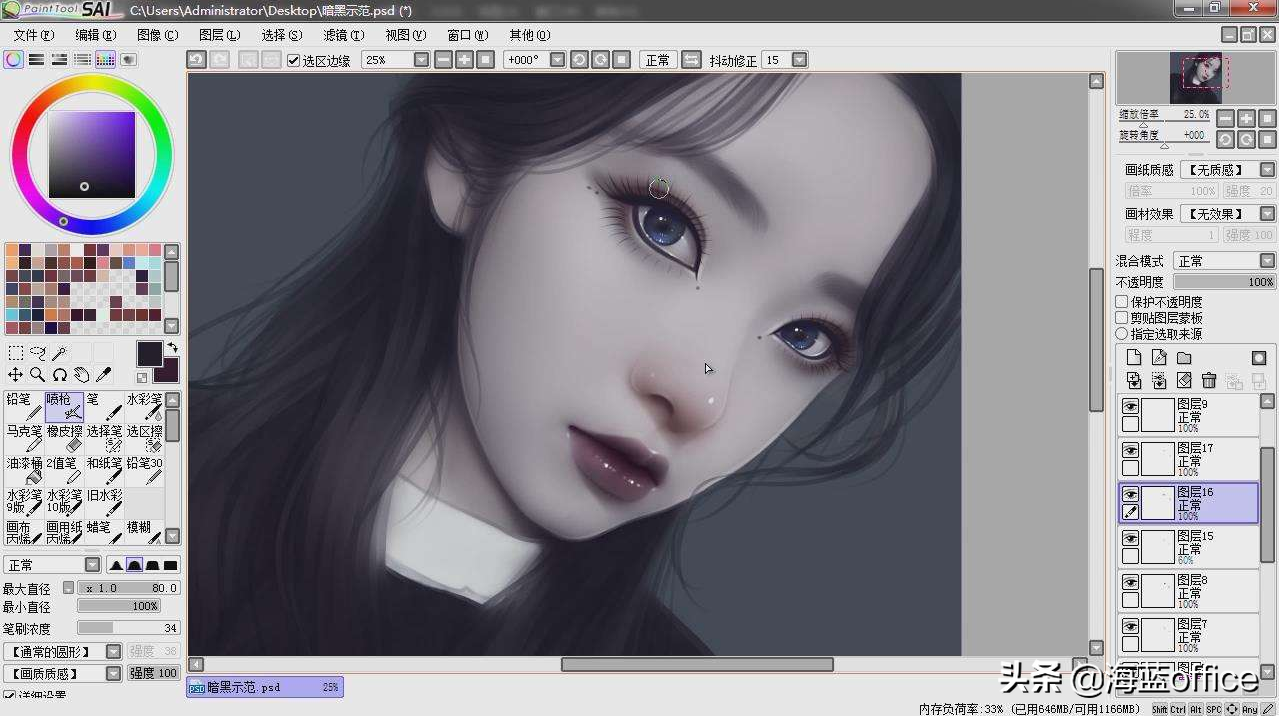The height and width of the screenshot is (716, 1279).
Task: Open the 混合模式 blending mode dropdown
Action: click(x=1267, y=261)
